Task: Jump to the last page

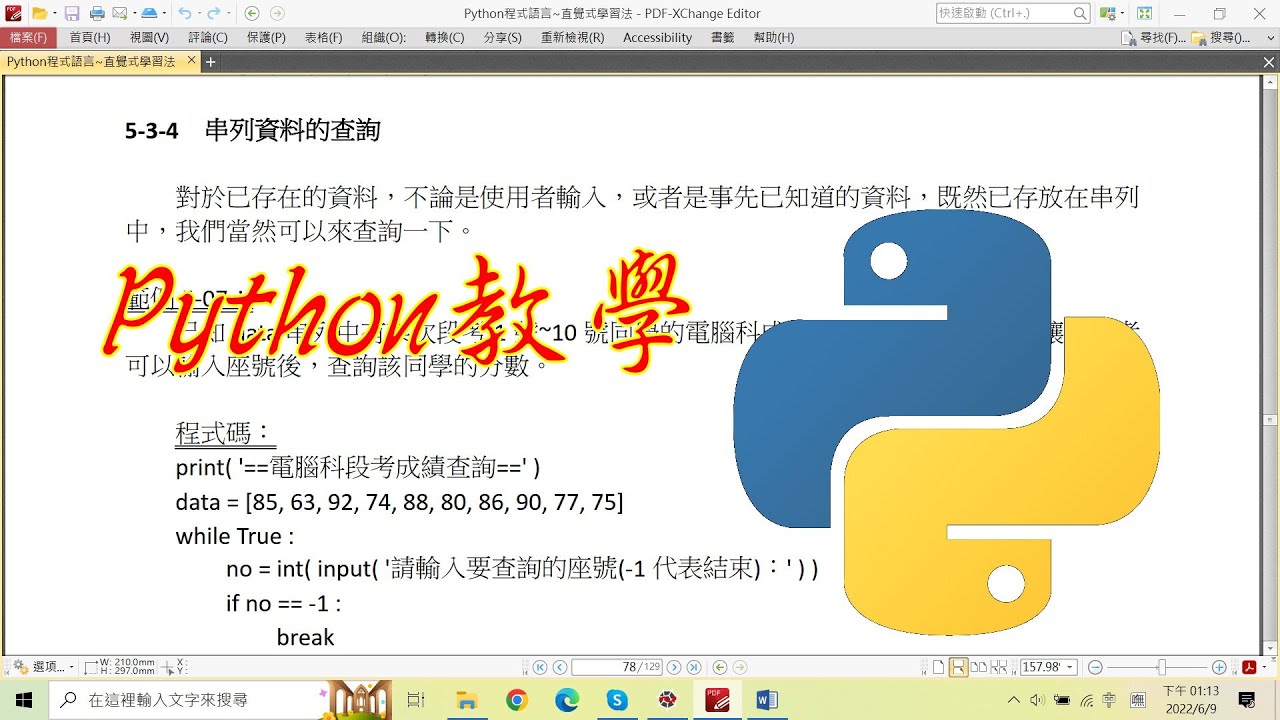Action: [694, 667]
